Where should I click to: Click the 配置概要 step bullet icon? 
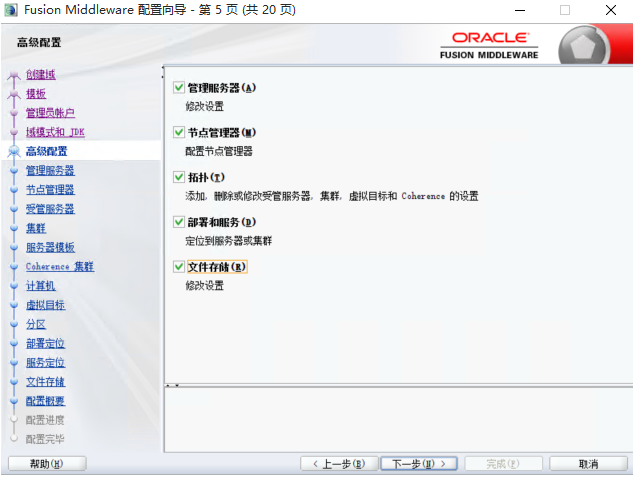click(x=14, y=402)
